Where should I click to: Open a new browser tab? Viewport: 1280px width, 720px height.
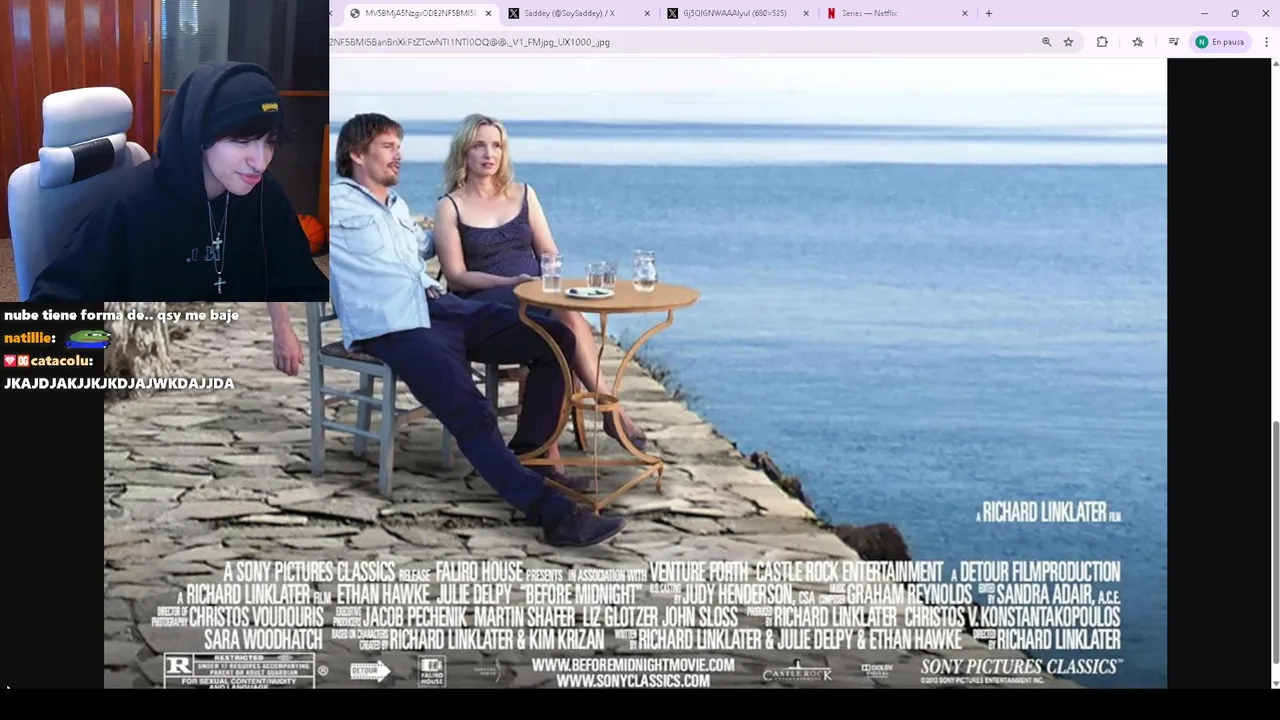pyautogui.click(x=989, y=13)
